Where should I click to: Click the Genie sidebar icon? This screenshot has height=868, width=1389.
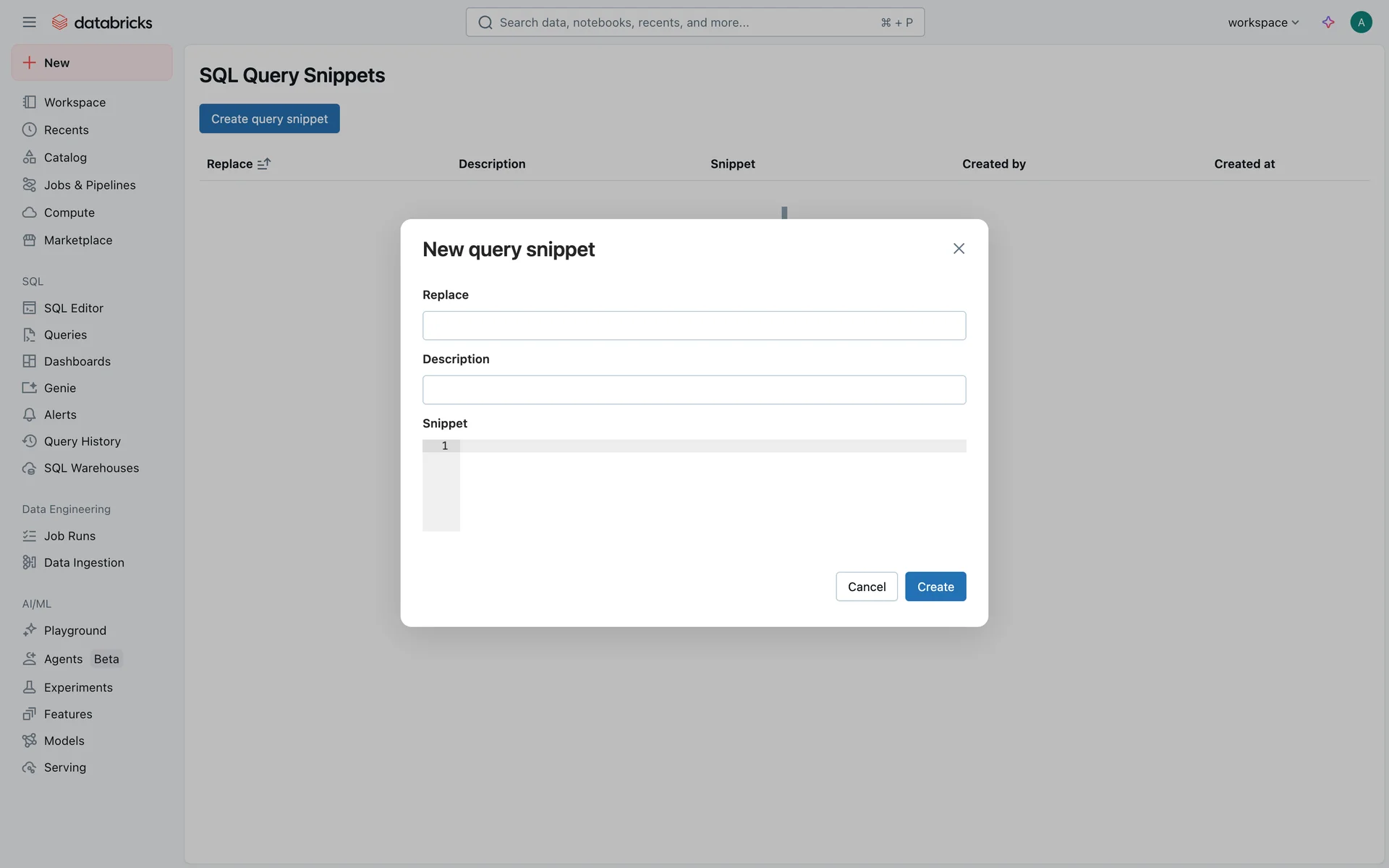click(29, 388)
